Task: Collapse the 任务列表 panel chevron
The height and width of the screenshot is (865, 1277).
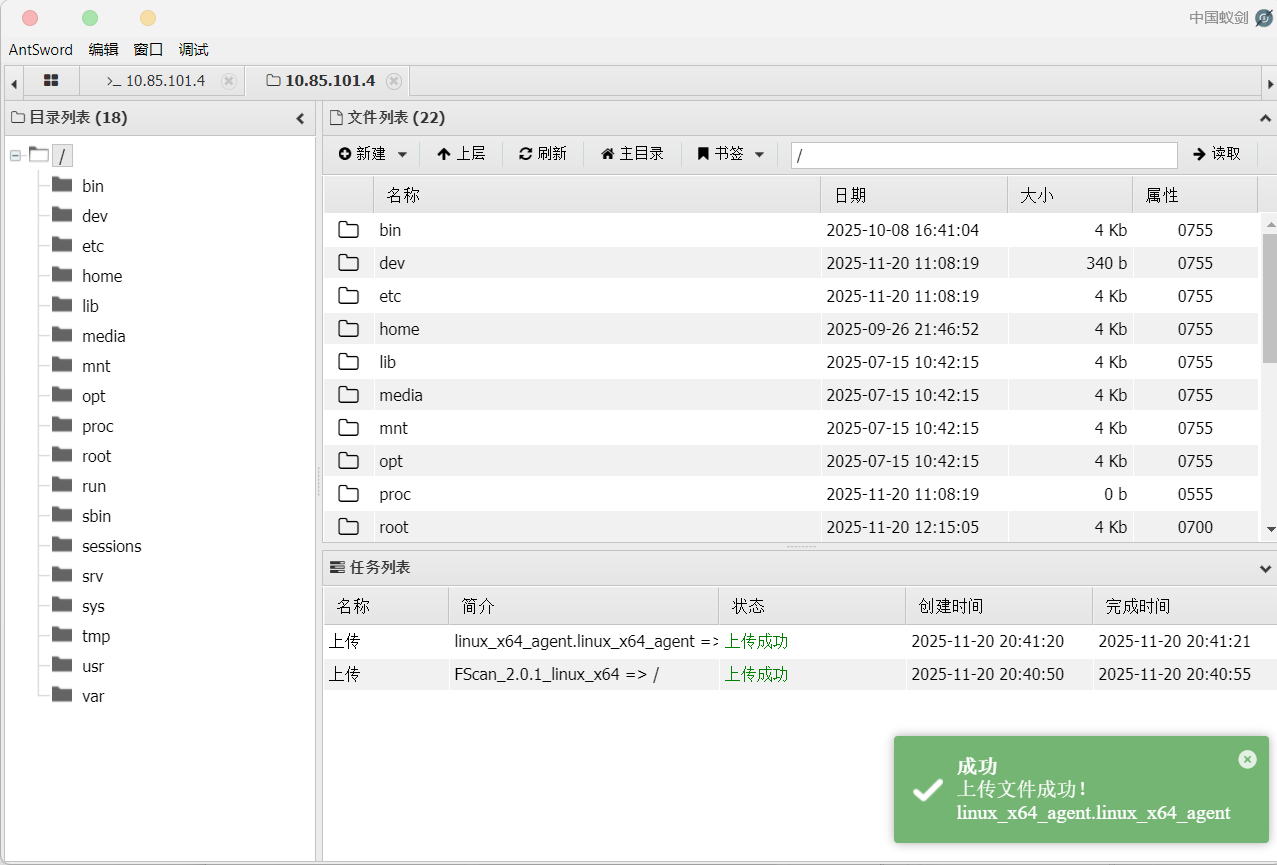Action: click(x=1264, y=568)
